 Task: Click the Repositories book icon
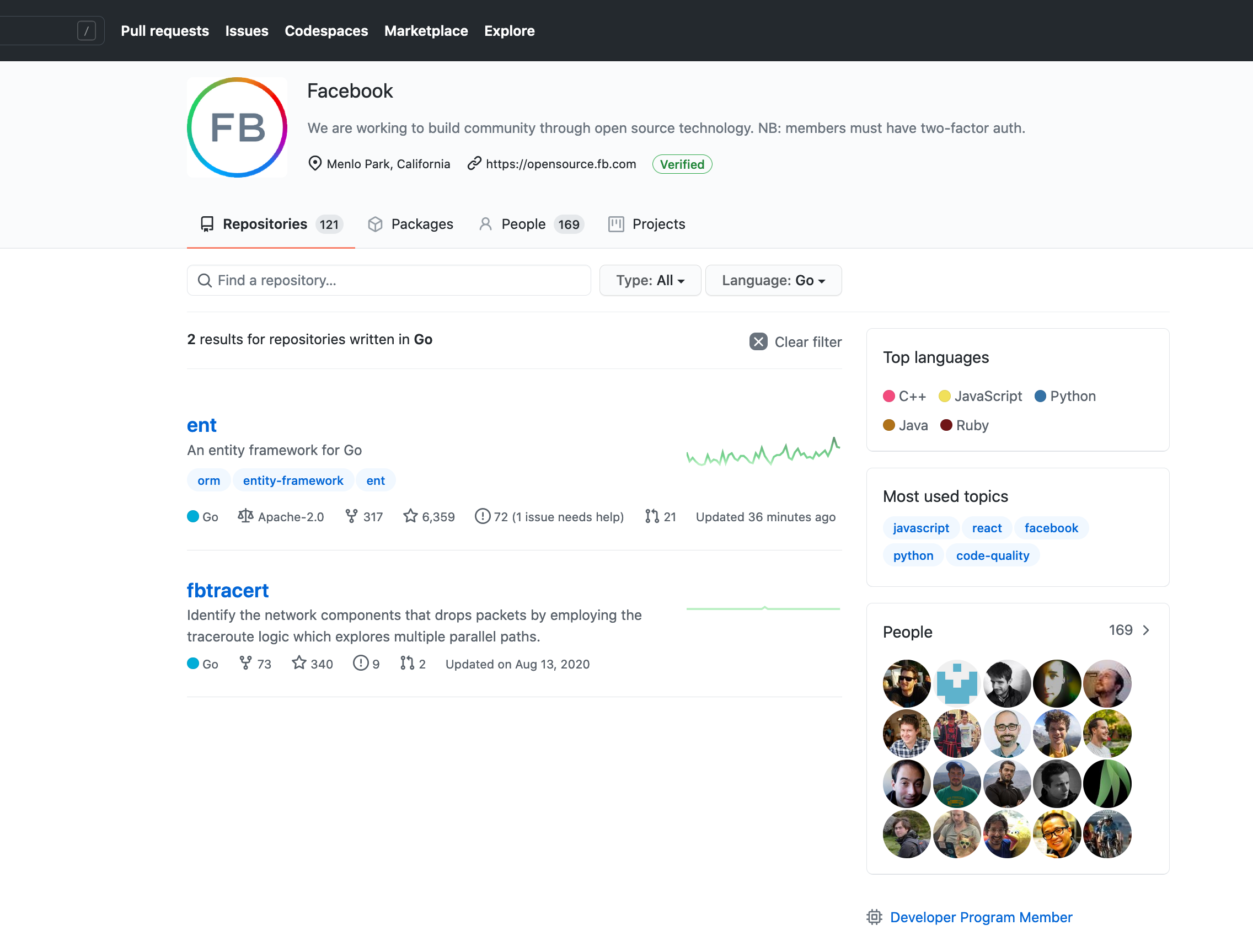[207, 224]
